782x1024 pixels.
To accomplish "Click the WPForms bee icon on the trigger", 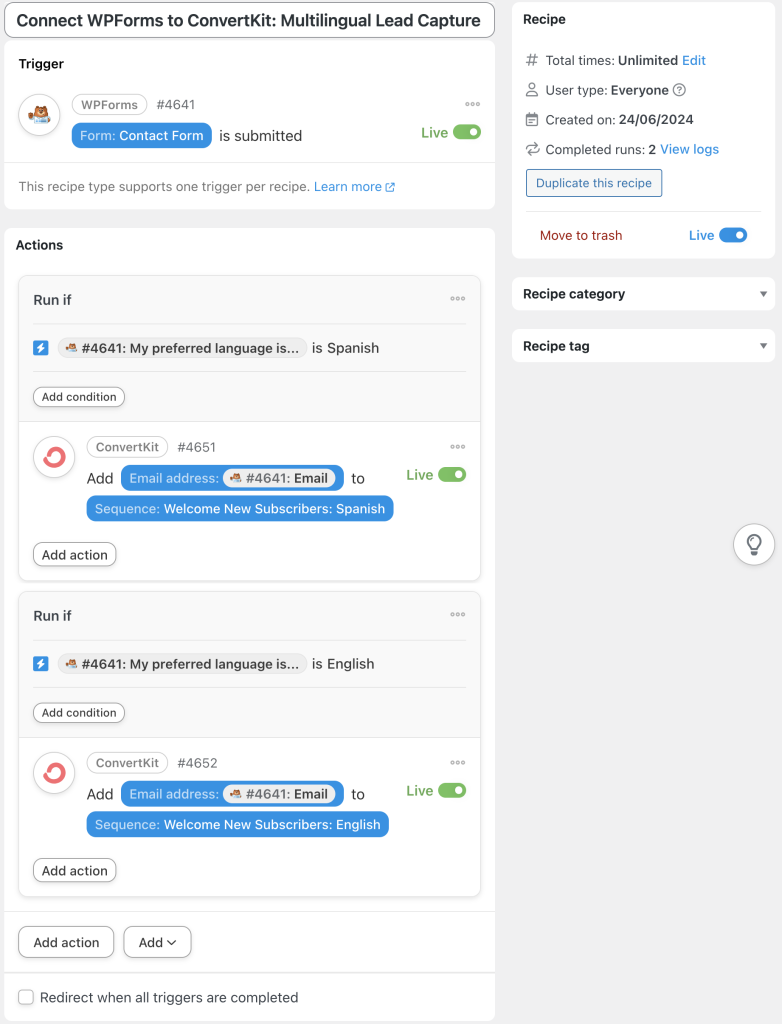I will coord(38,116).
